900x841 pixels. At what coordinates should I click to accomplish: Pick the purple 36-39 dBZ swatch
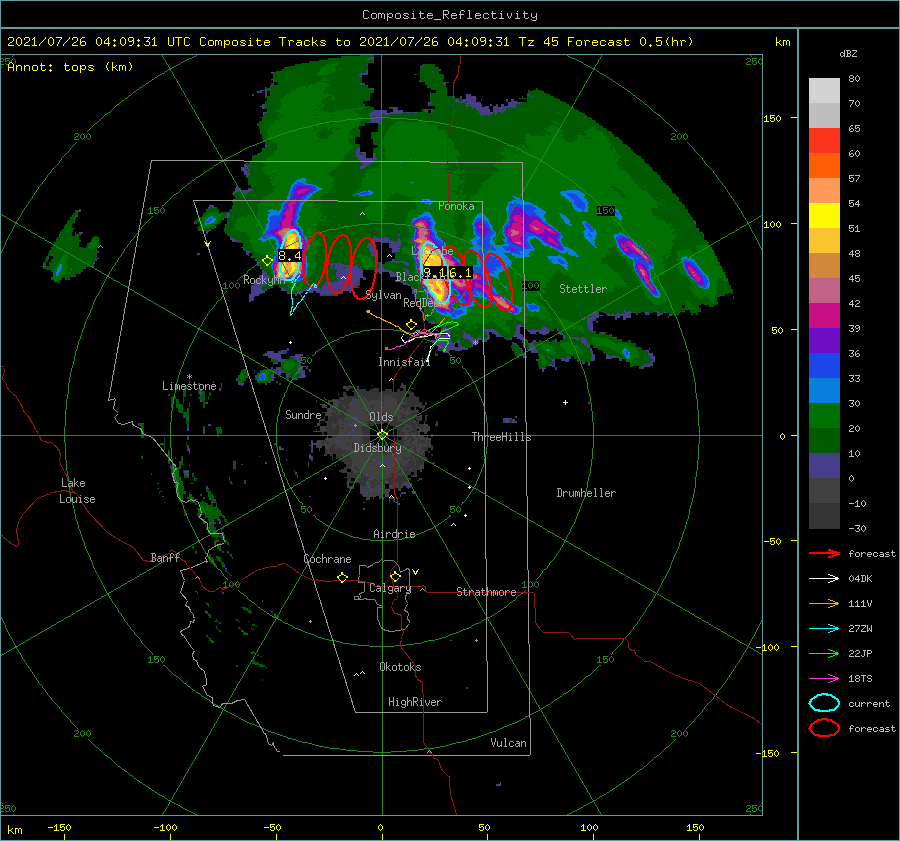[x=824, y=341]
